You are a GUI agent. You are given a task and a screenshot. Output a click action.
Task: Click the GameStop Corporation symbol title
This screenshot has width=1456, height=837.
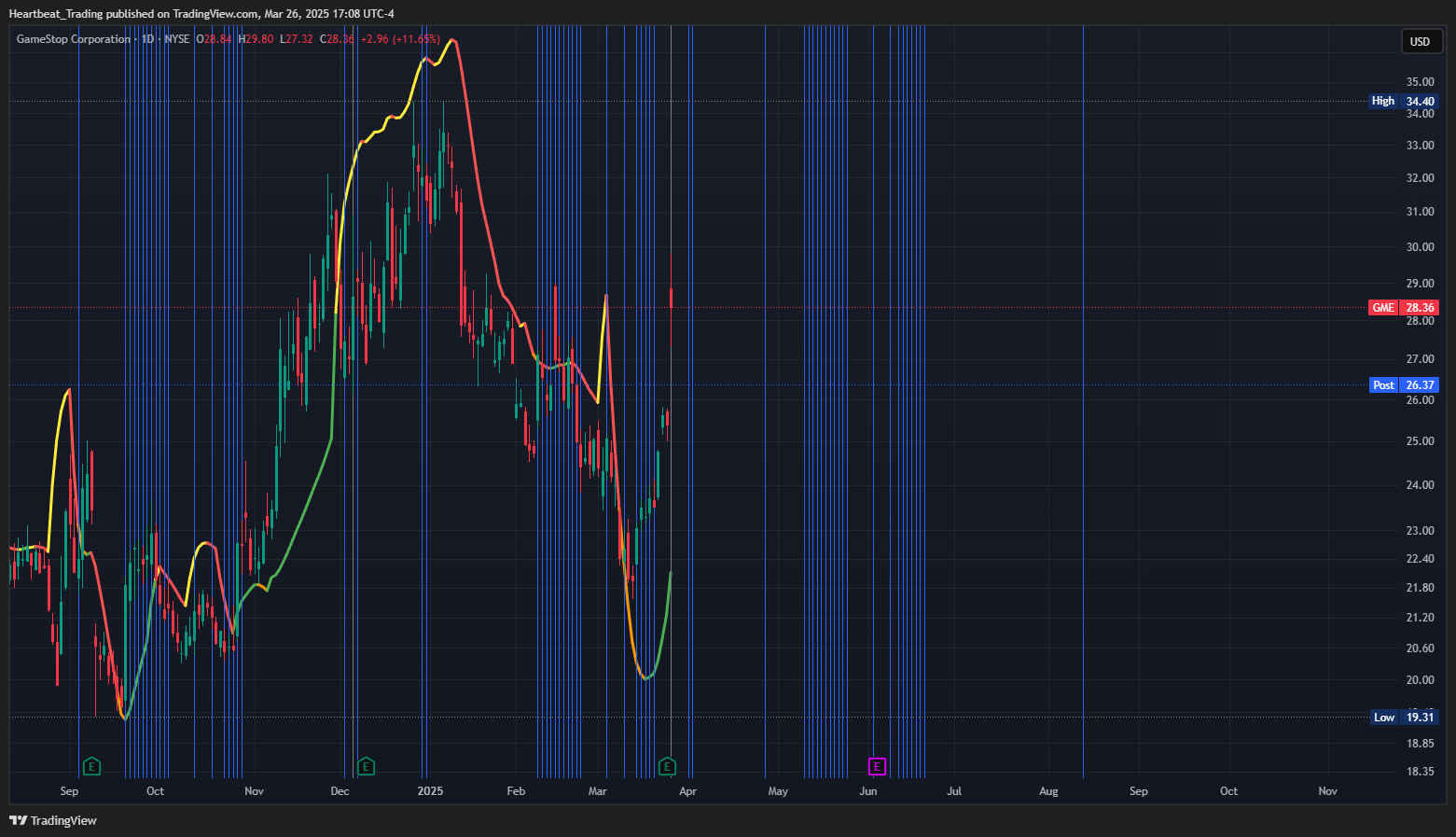pyautogui.click(x=74, y=39)
